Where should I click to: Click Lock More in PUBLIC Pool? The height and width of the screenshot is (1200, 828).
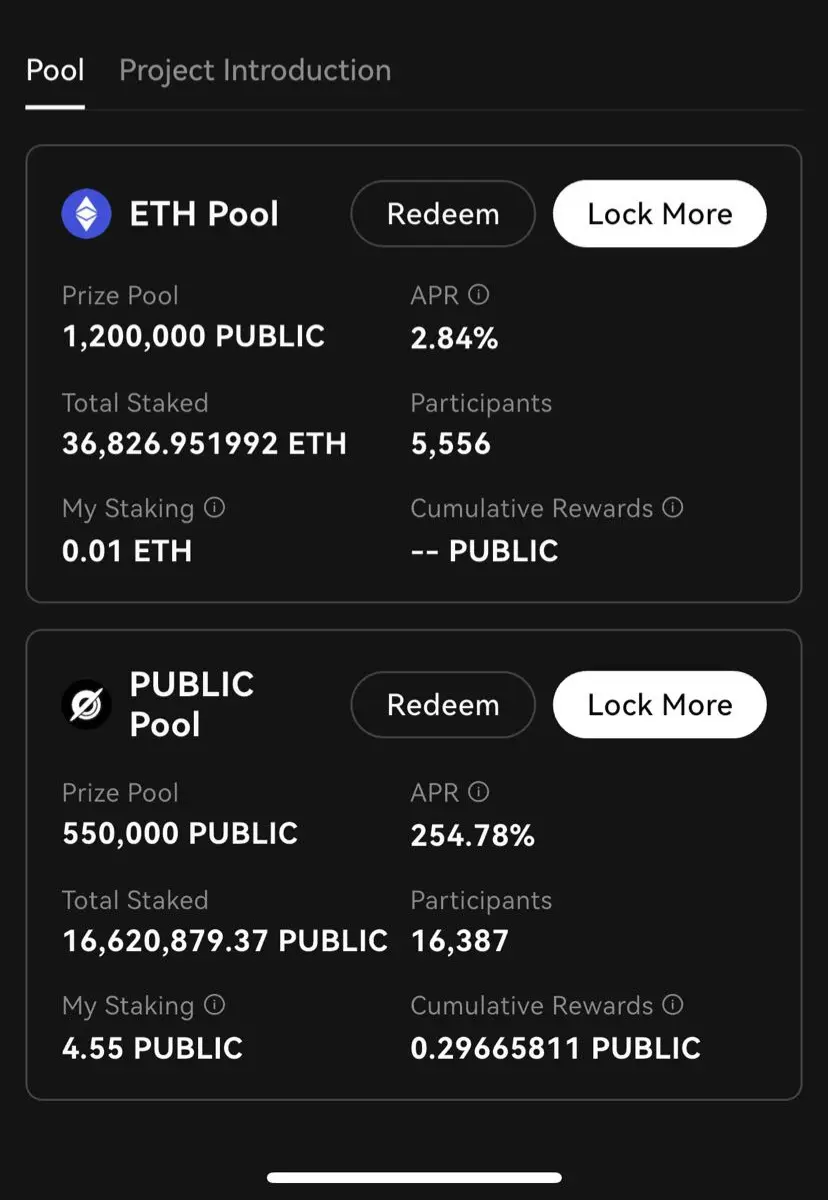(660, 705)
